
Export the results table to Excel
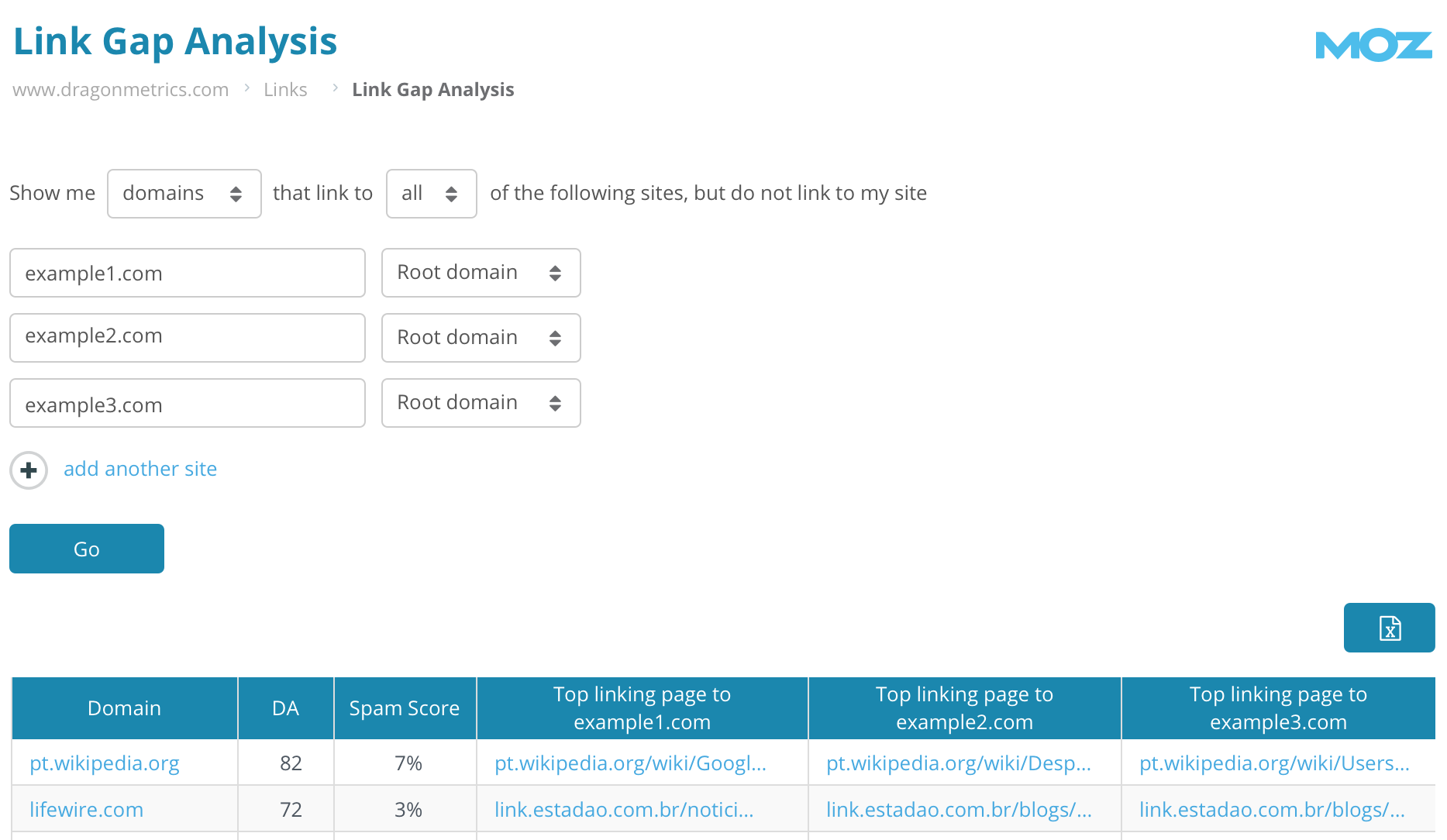pos(1389,628)
